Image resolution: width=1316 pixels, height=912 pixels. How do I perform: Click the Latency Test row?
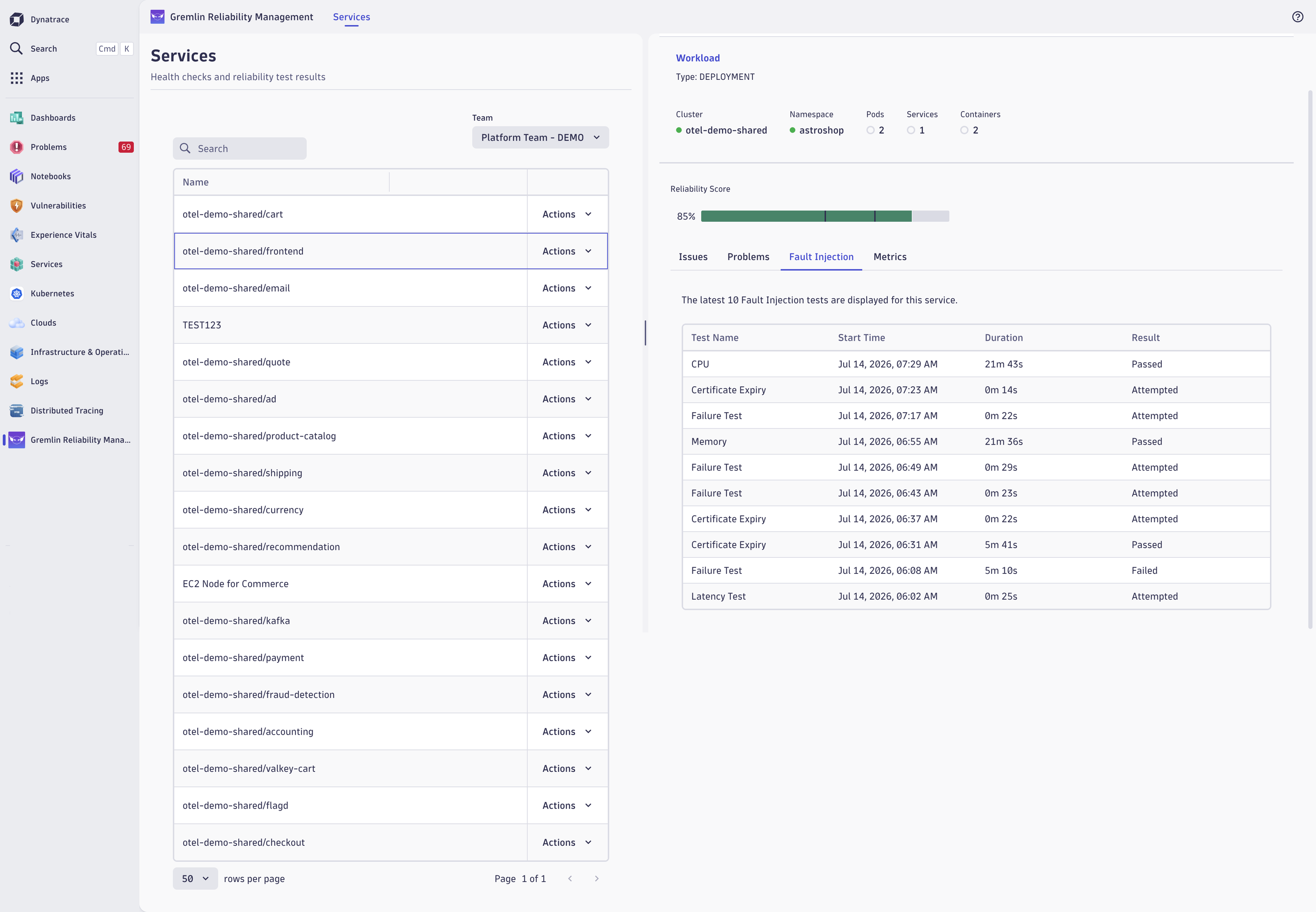[x=976, y=597]
